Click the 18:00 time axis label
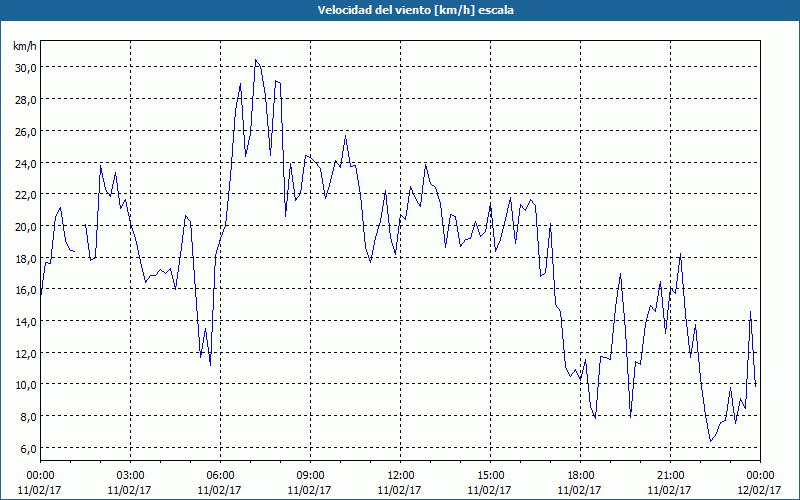This screenshot has width=800, height=500. [580, 476]
